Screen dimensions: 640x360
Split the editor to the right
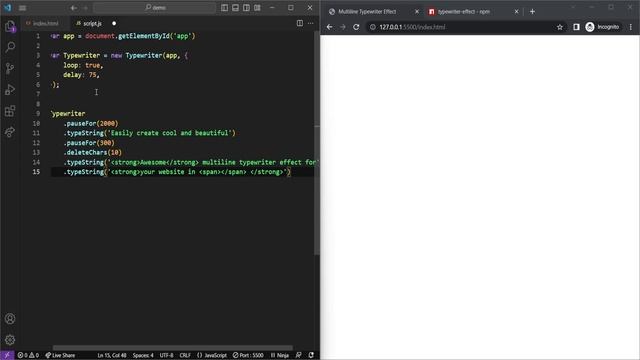(300, 23)
